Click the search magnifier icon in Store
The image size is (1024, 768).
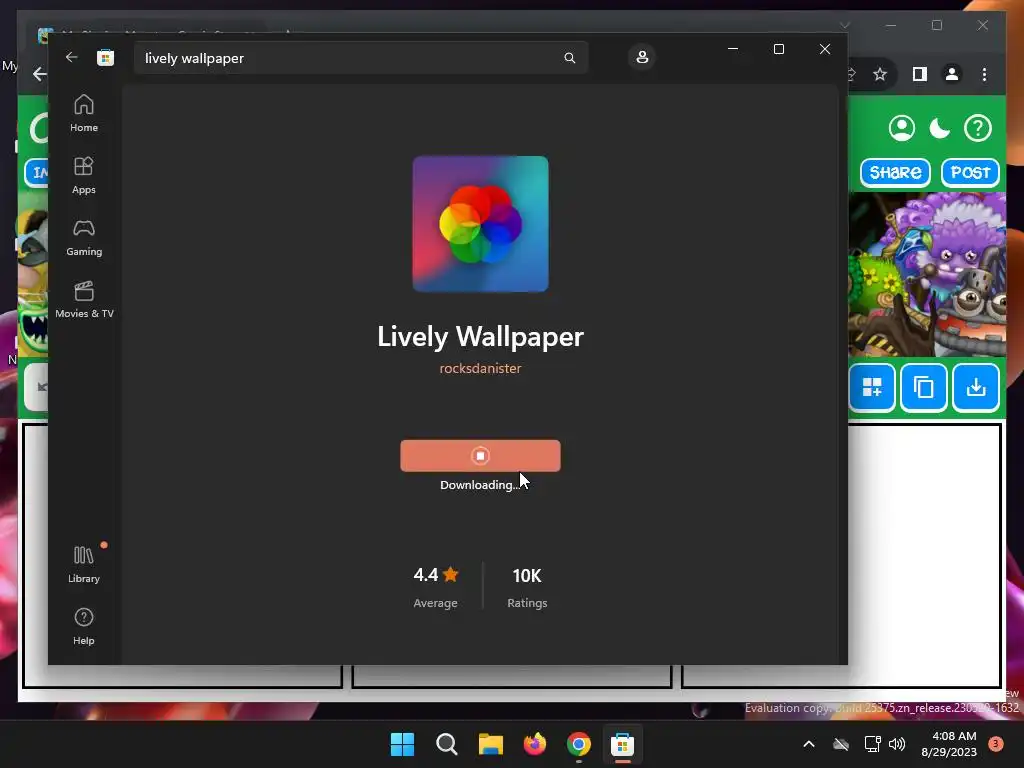(569, 58)
